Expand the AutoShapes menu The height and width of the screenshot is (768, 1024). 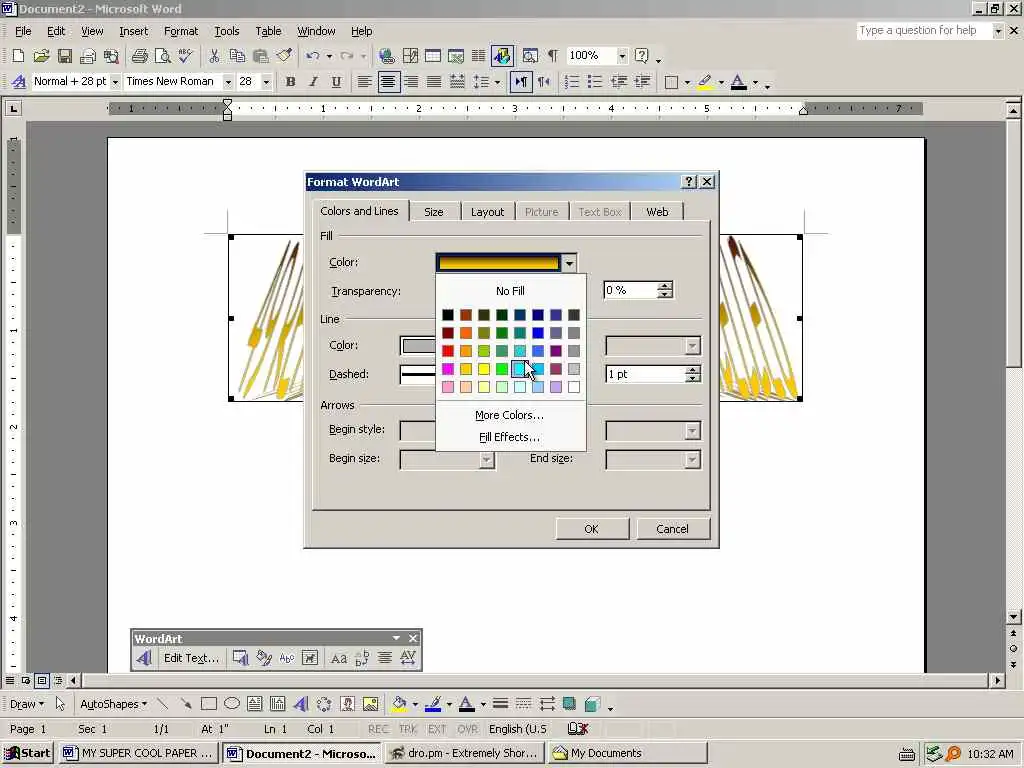(x=113, y=704)
